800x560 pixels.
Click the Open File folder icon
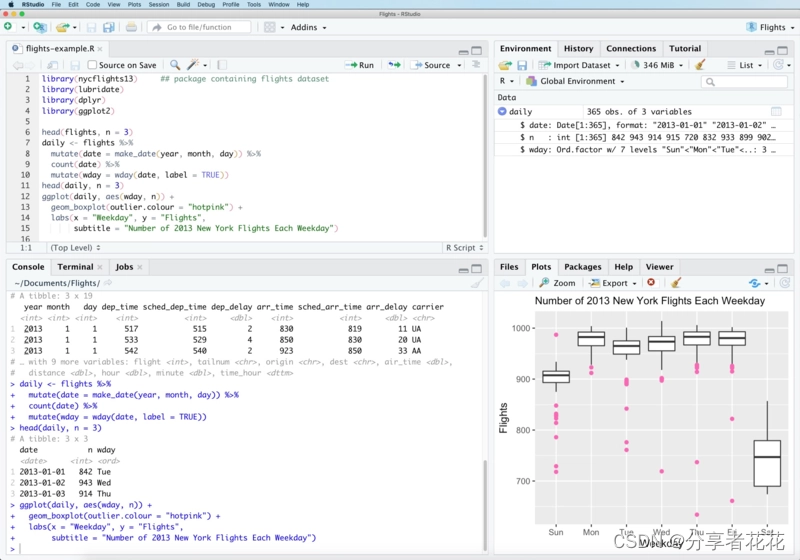pyautogui.click(x=62, y=27)
